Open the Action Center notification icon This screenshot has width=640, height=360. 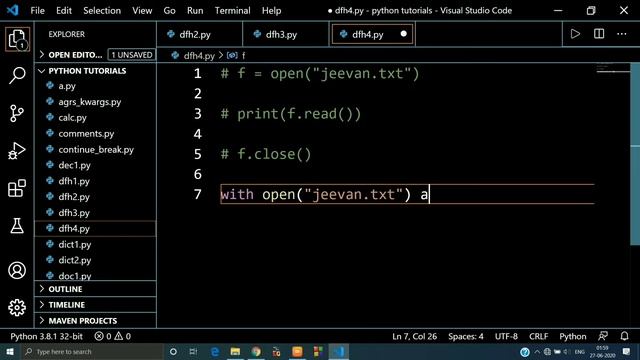626,351
